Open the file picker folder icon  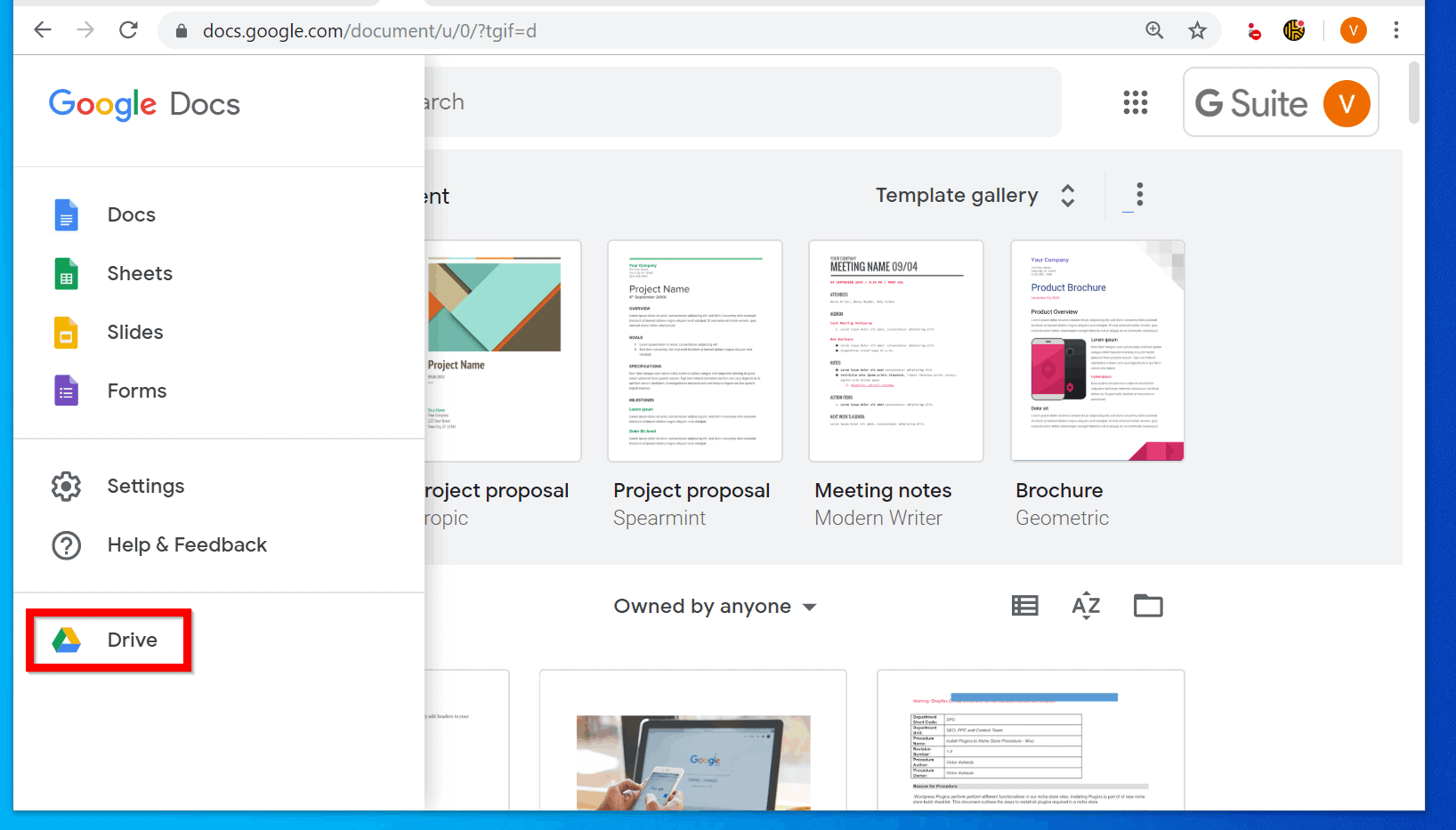[1148, 606]
